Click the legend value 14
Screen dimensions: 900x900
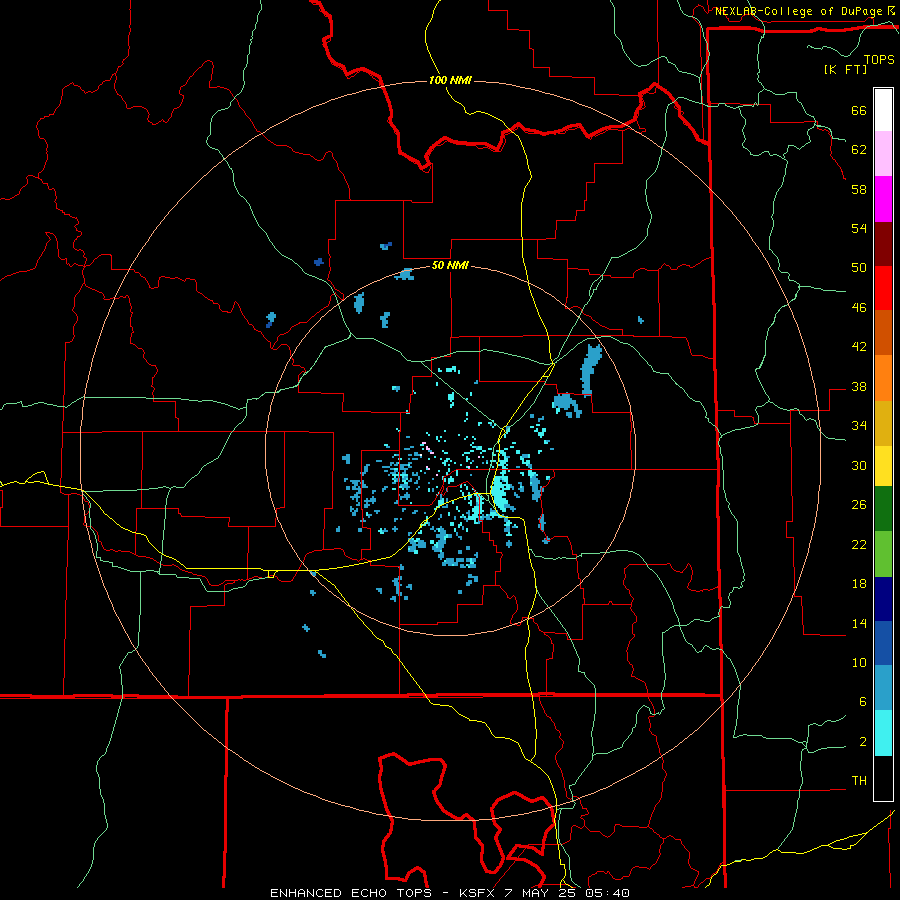[859, 623]
